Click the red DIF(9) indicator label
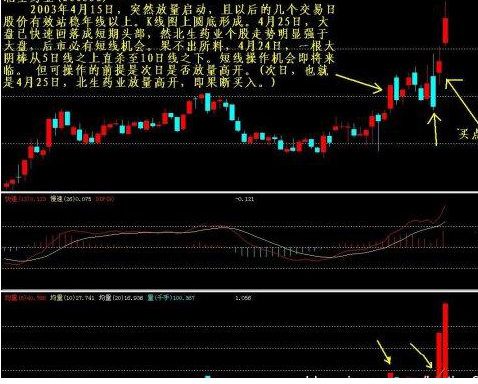478x384 pixels. (x=105, y=199)
